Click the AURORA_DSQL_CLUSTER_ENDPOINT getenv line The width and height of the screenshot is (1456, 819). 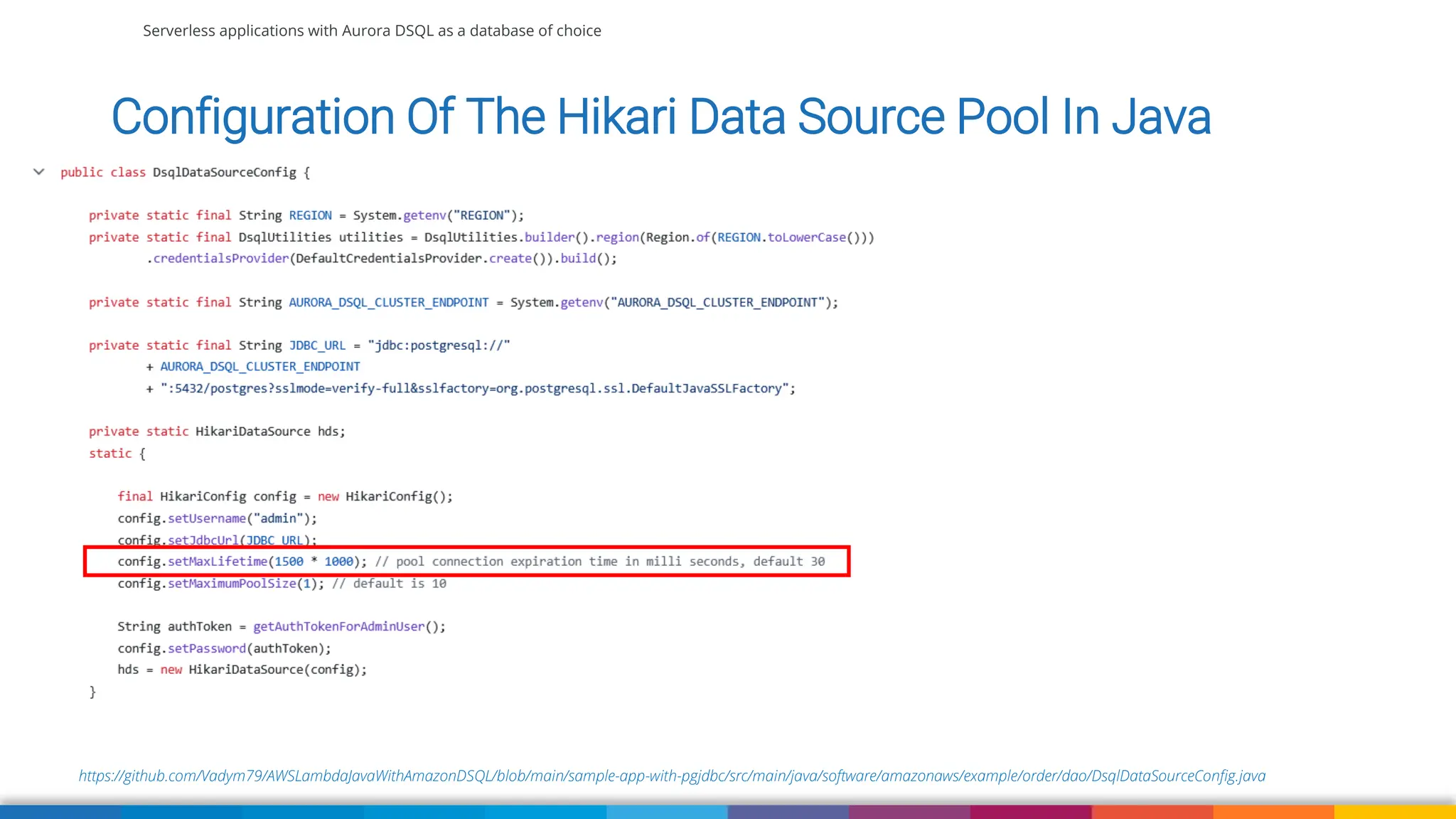pos(464,303)
